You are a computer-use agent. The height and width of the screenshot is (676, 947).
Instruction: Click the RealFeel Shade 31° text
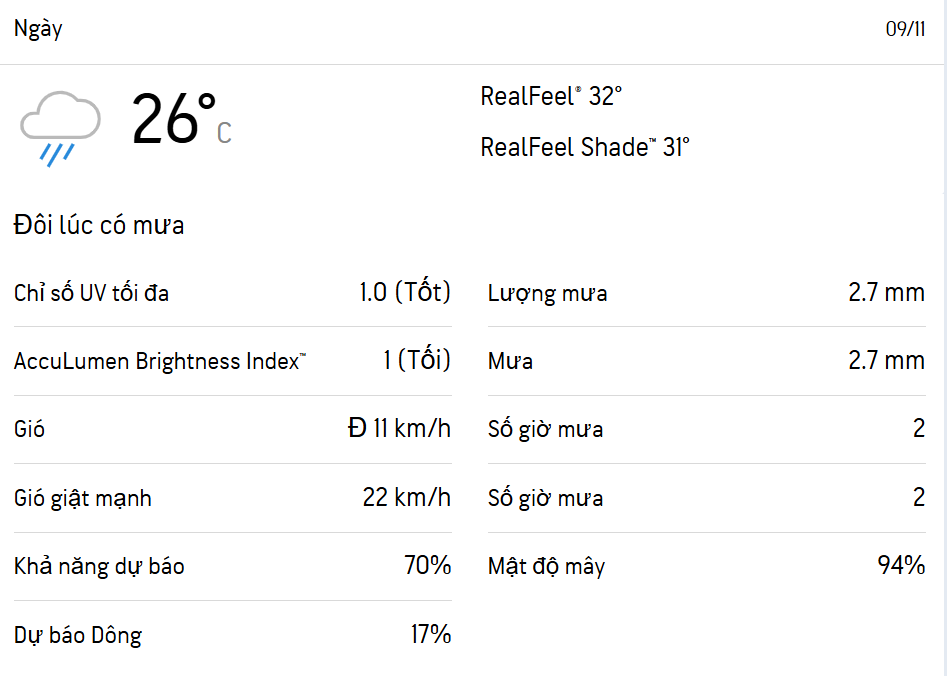click(x=585, y=148)
